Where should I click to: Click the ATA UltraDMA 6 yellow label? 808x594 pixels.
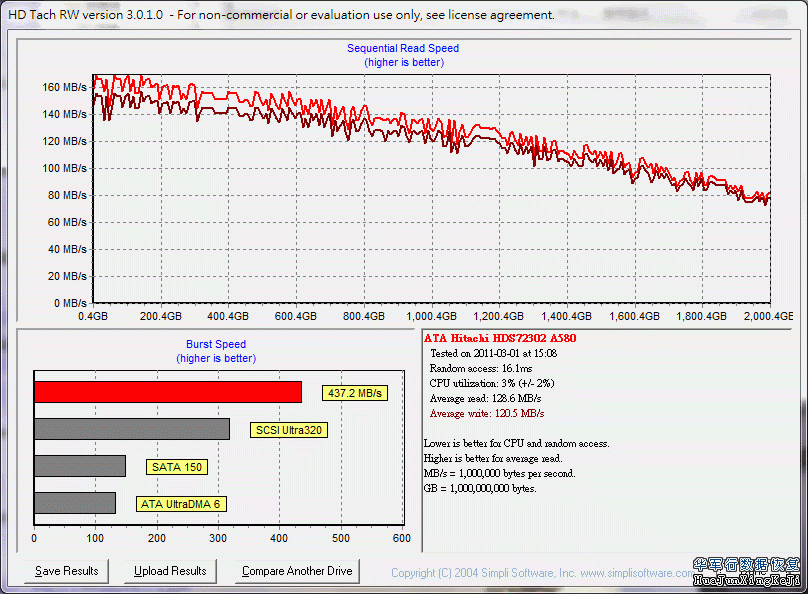[x=181, y=504]
